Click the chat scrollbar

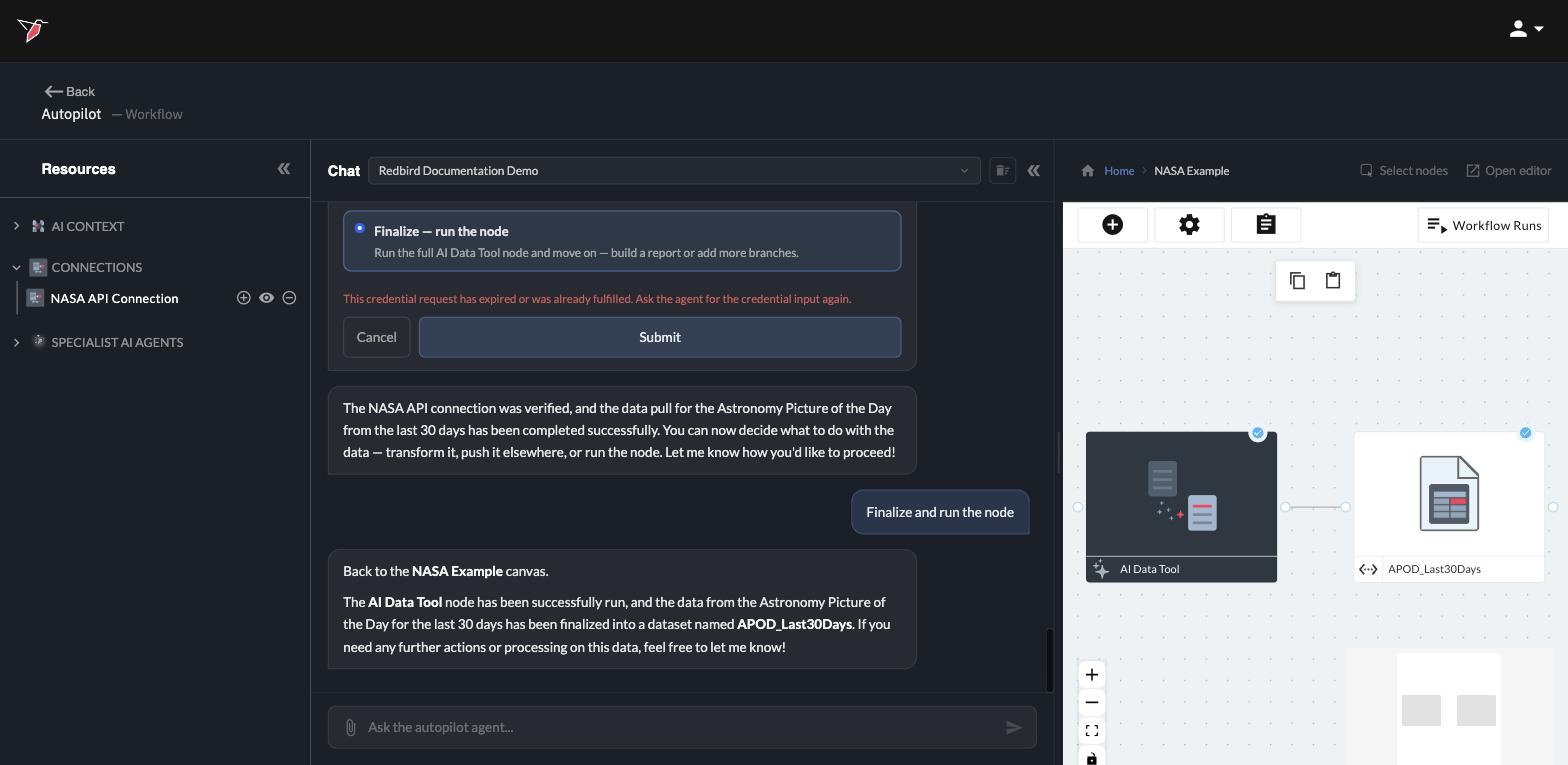[x=1050, y=659]
